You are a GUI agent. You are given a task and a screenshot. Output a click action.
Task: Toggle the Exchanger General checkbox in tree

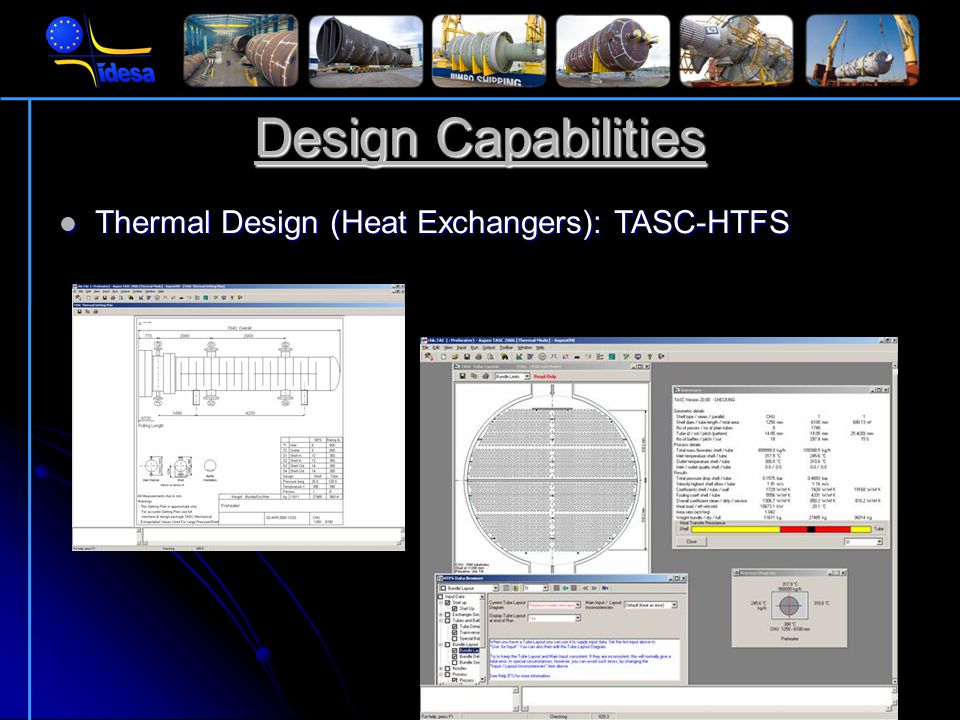pyautogui.click(x=448, y=615)
